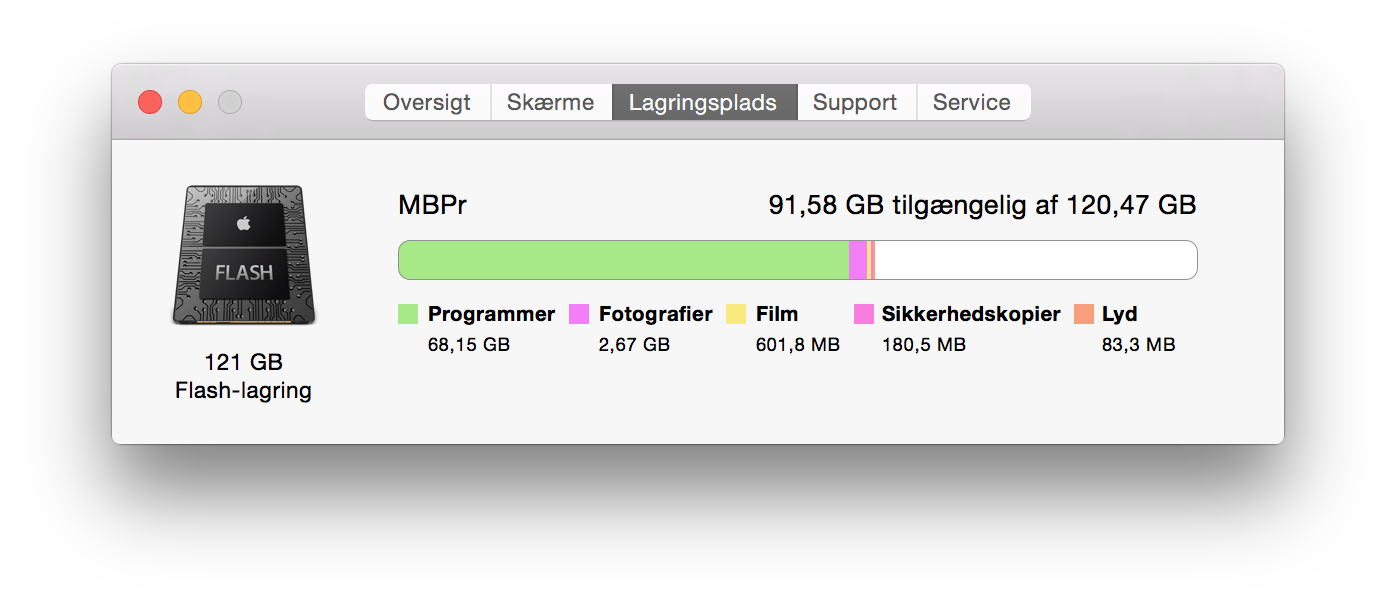The width and height of the screenshot is (1396, 604).
Task: Click the pink Fotografier legend swatch
Action: click(579, 314)
